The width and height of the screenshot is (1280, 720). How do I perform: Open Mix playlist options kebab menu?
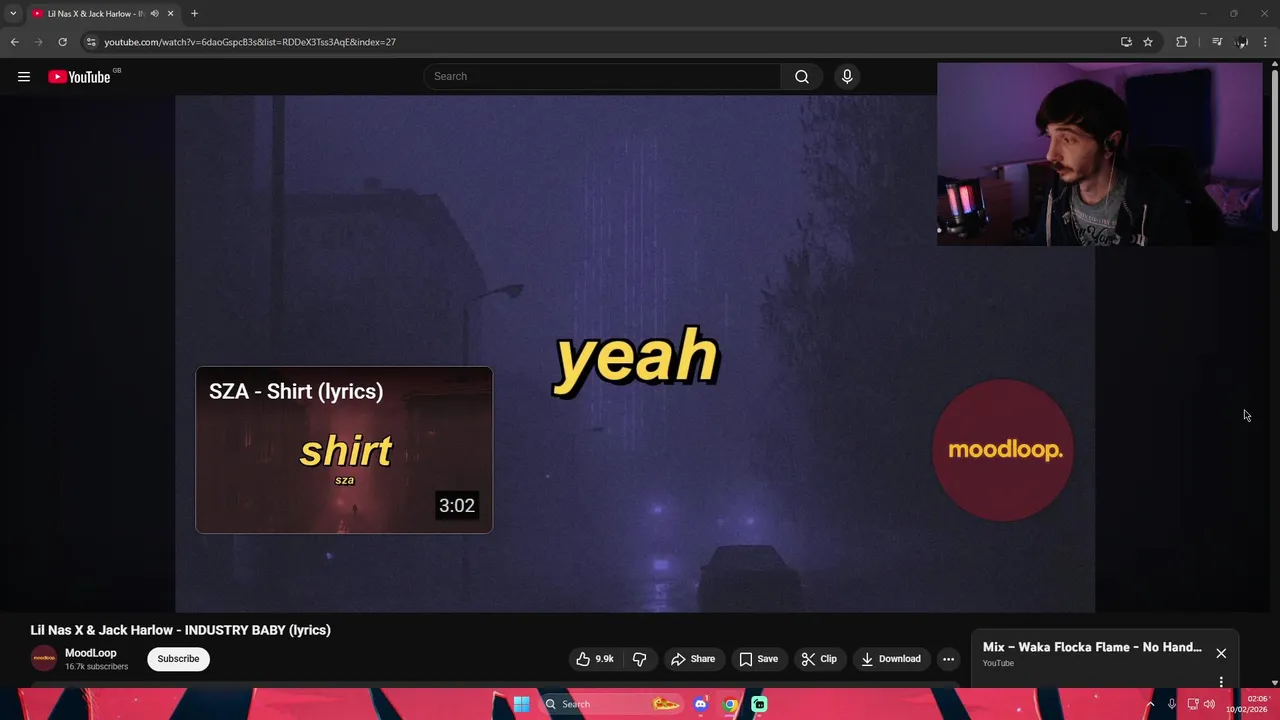[1221, 682]
